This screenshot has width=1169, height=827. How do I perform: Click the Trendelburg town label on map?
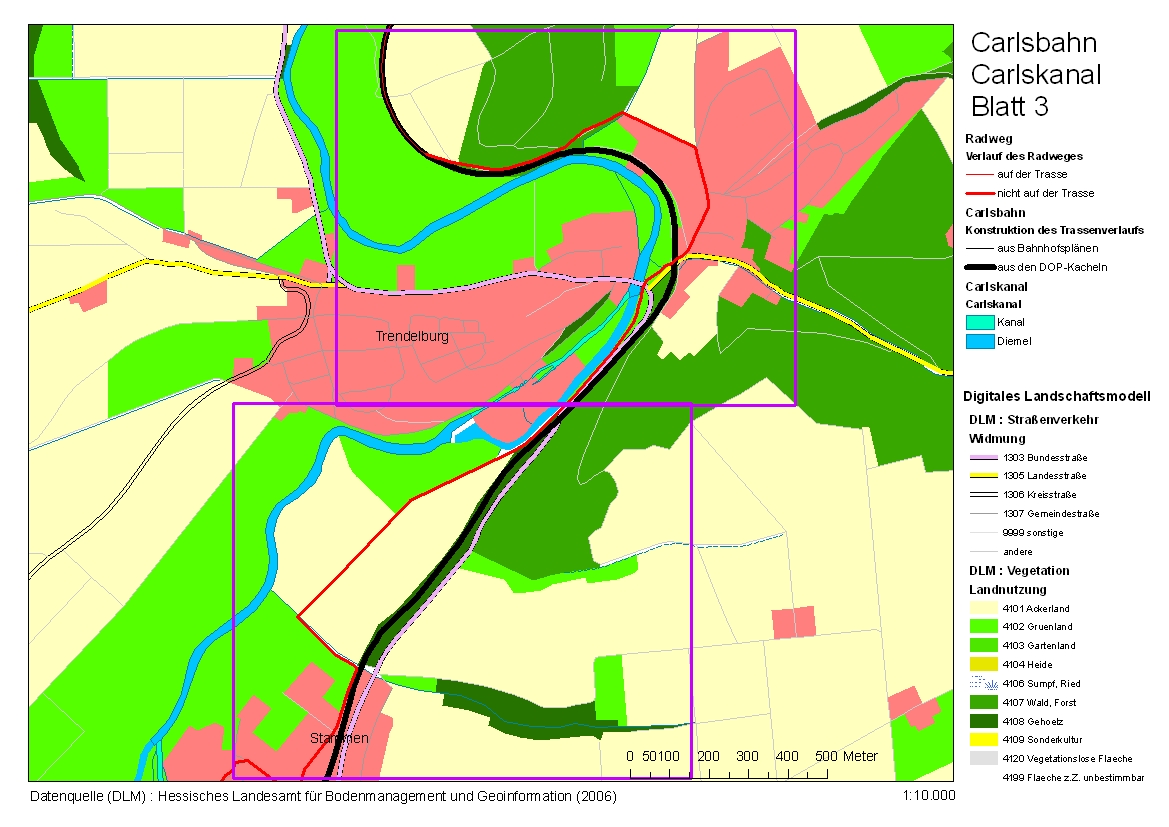(x=412, y=337)
